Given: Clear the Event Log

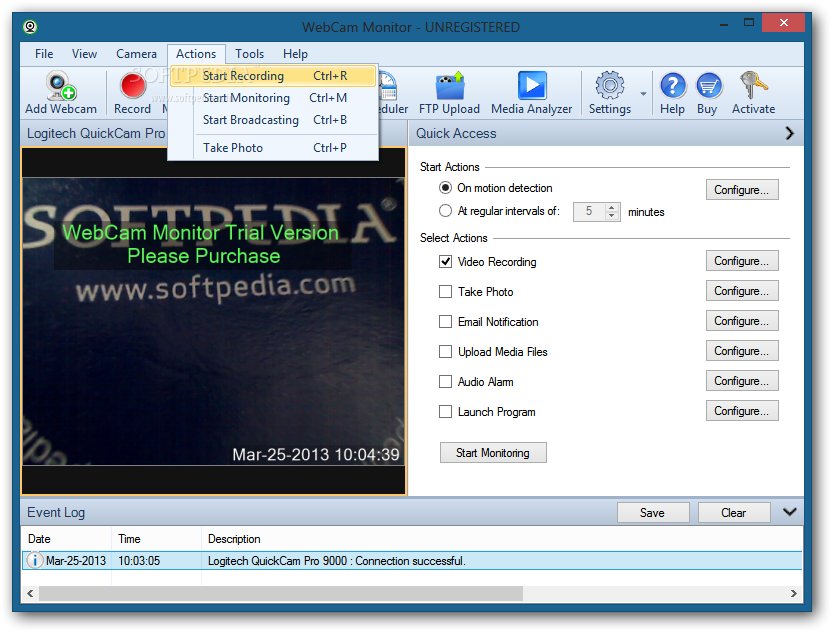Looking at the screenshot, I should pyautogui.click(x=734, y=513).
